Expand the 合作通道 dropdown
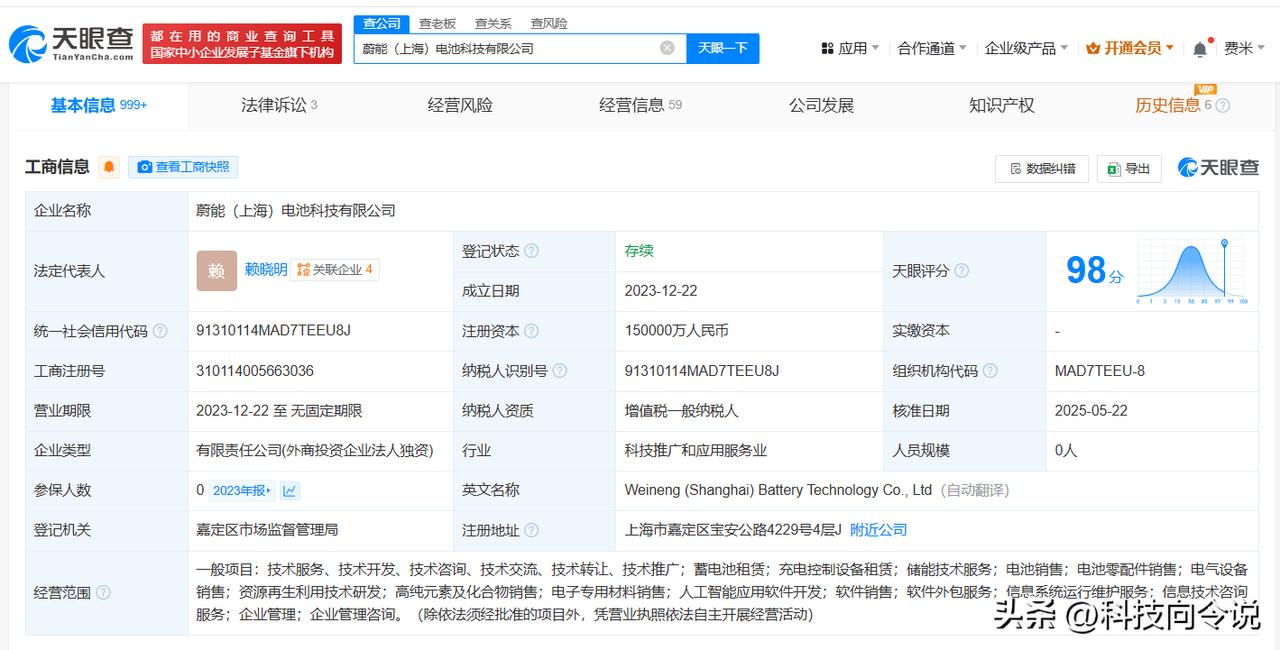1280x650 pixels. tap(932, 48)
